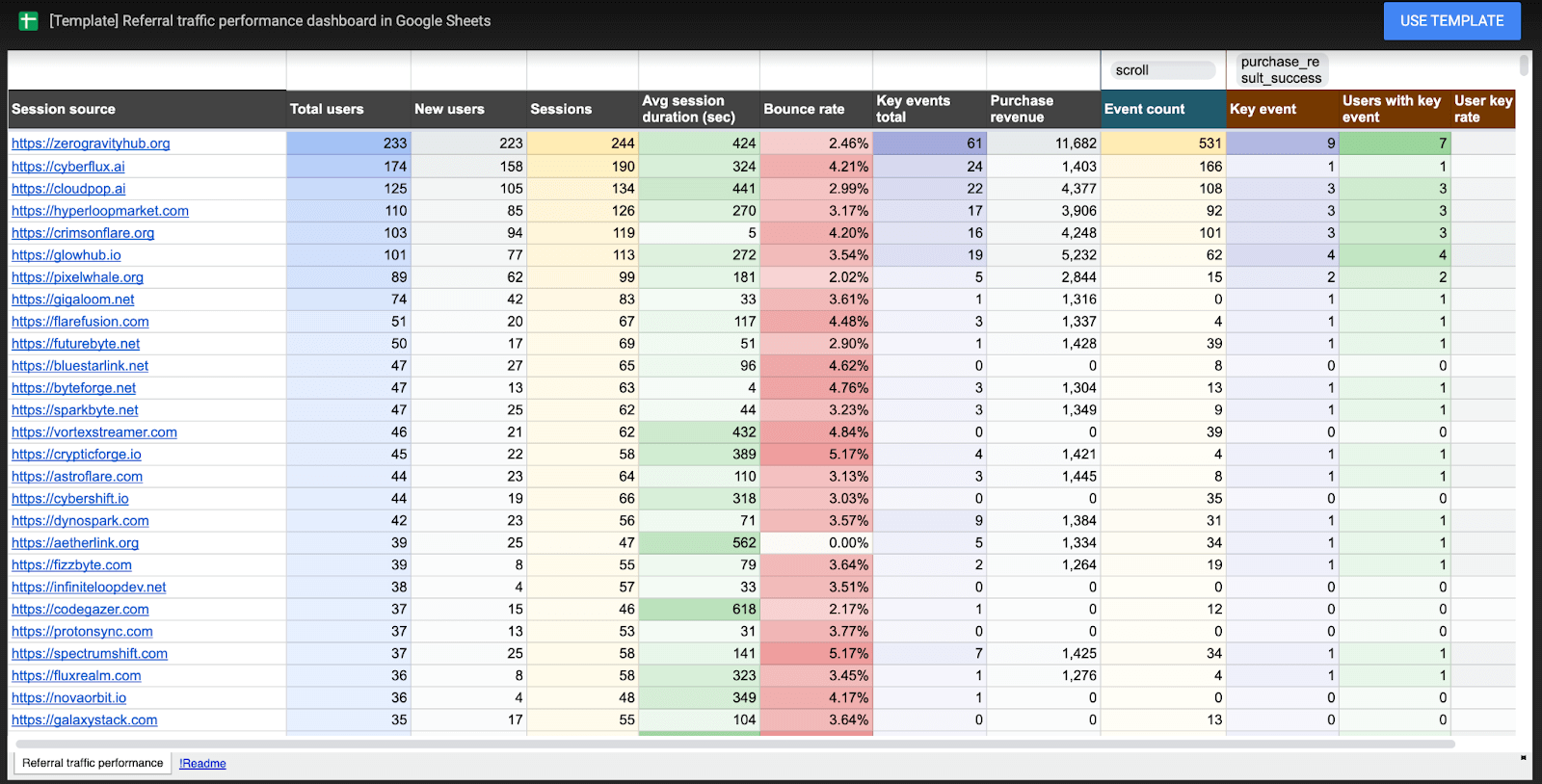Click the vertical scrollbar thumb
Image resolution: width=1542 pixels, height=784 pixels.
click(x=1524, y=65)
